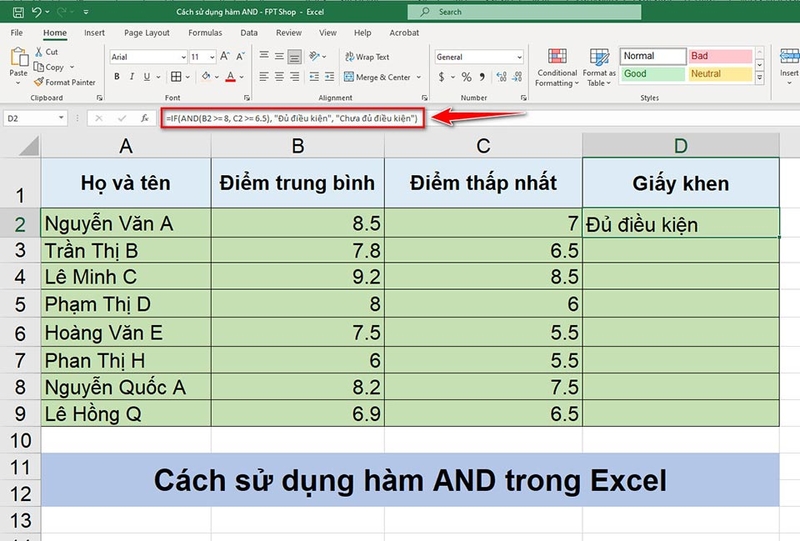Click the Orientation text angle icon
Viewport: 800px width, 541px height.
[314, 56]
